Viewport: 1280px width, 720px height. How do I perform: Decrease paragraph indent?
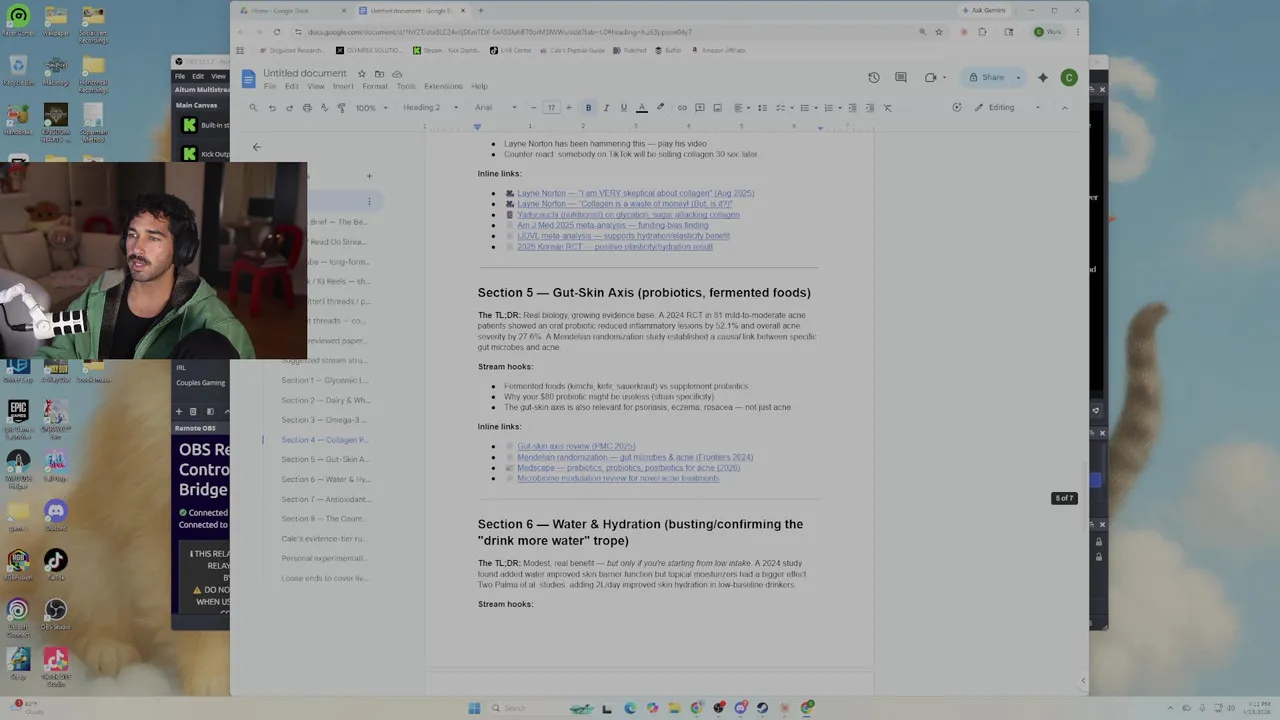point(852,108)
